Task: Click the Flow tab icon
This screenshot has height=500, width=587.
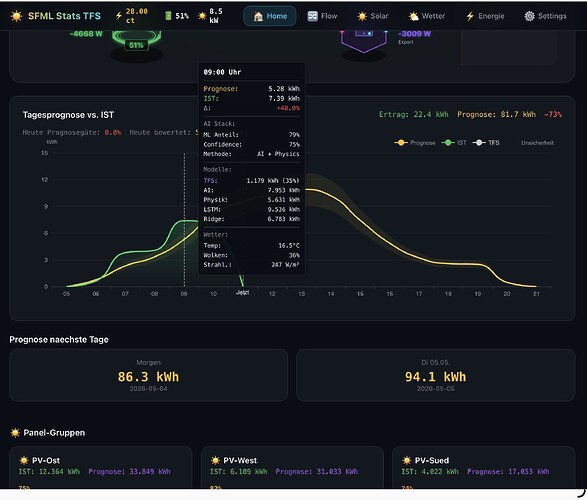Action: 313,16
